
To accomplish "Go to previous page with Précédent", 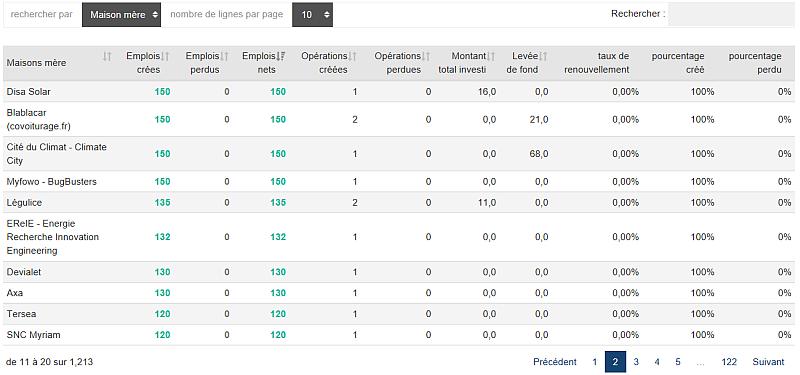I will [555, 362].
